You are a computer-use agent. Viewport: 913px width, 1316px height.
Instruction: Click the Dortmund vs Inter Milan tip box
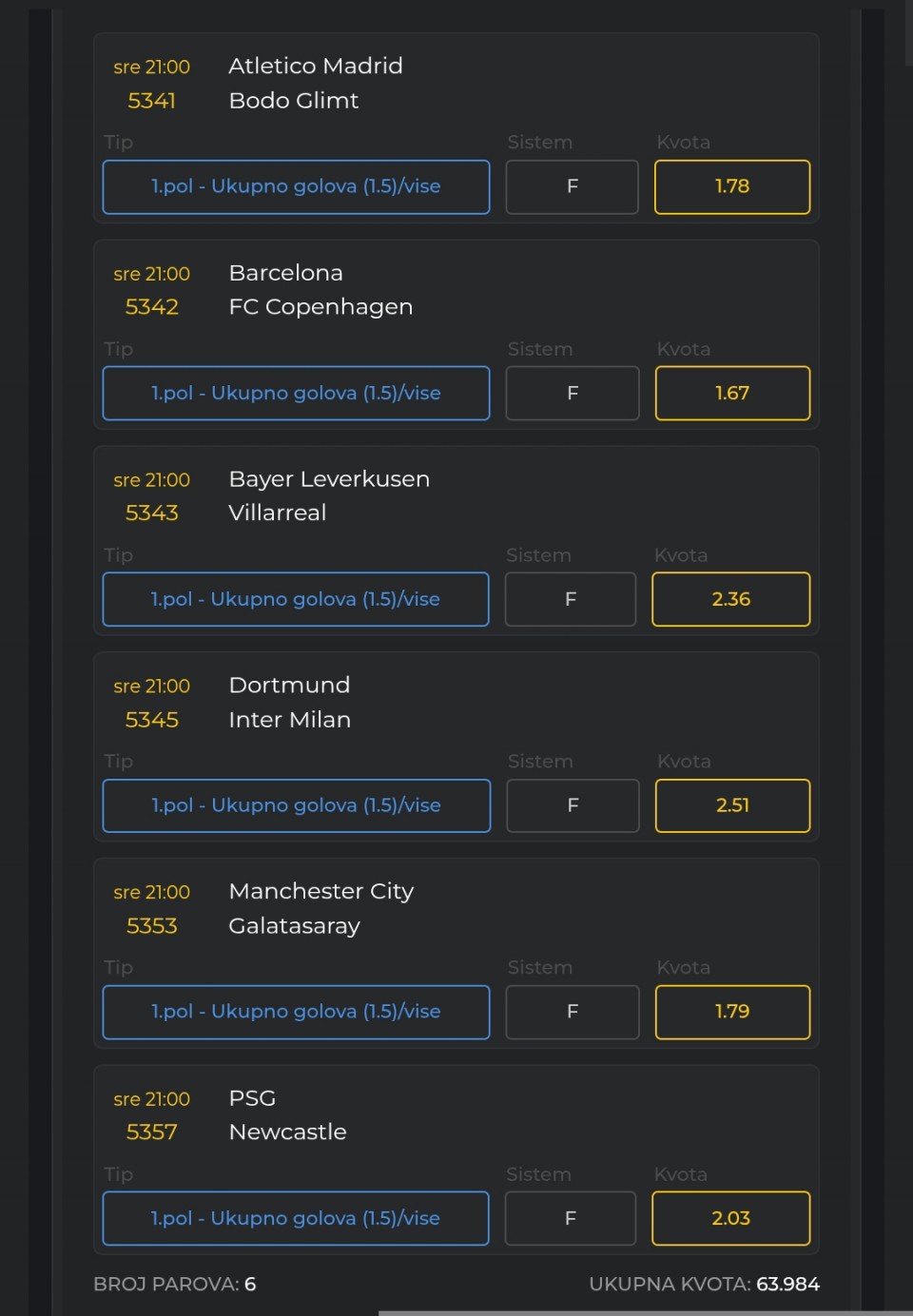point(296,805)
